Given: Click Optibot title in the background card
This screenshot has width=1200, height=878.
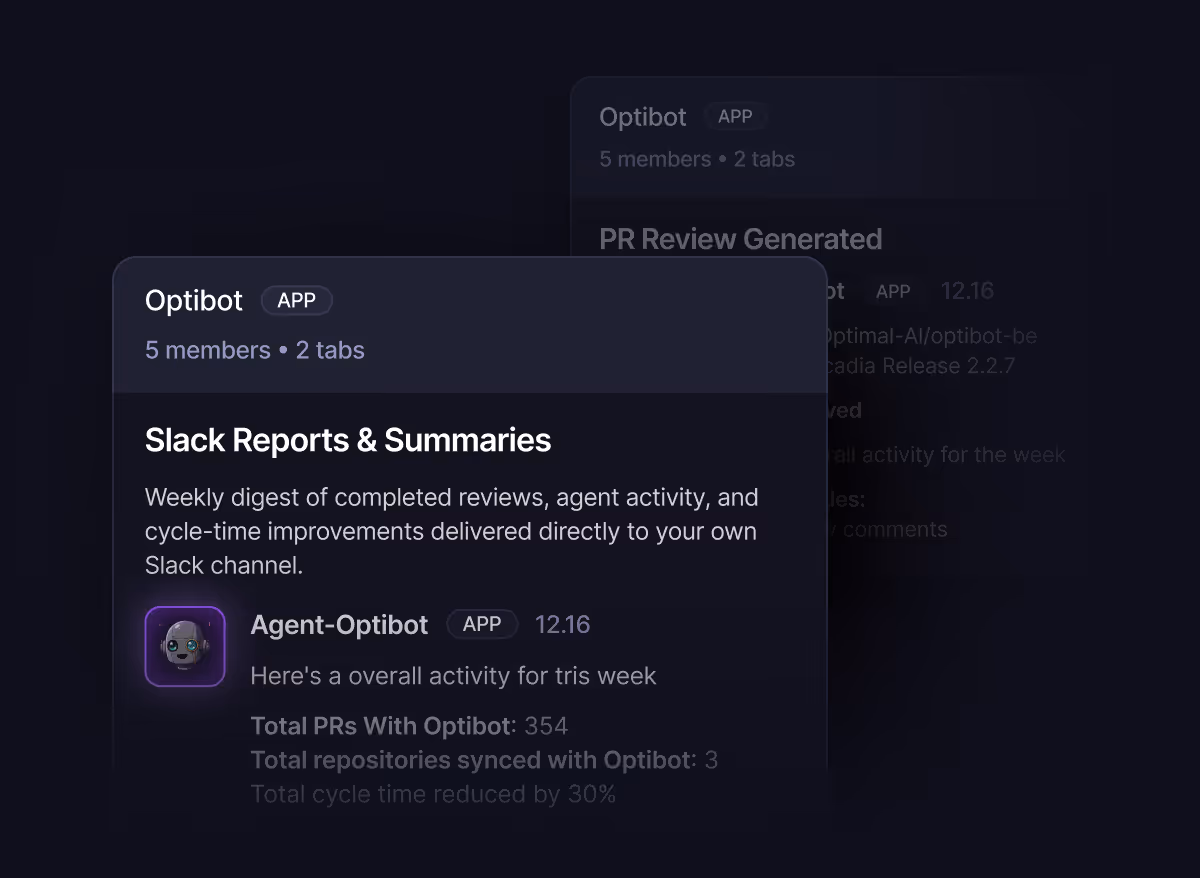Looking at the screenshot, I should click(x=643, y=117).
